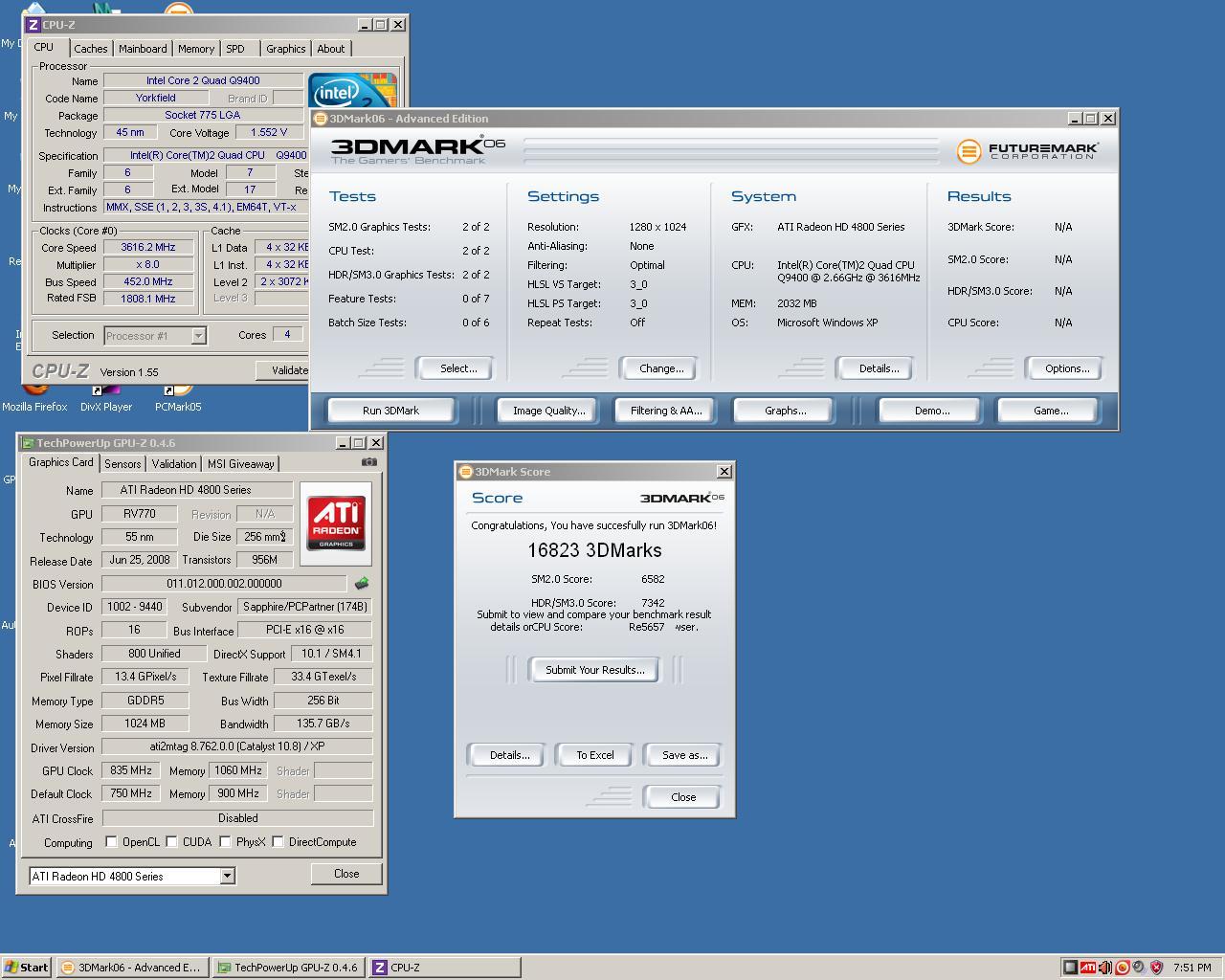The image size is (1225, 980).
Task: Switch to the Mainboard tab in CPU-Z
Action: coord(143,49)
